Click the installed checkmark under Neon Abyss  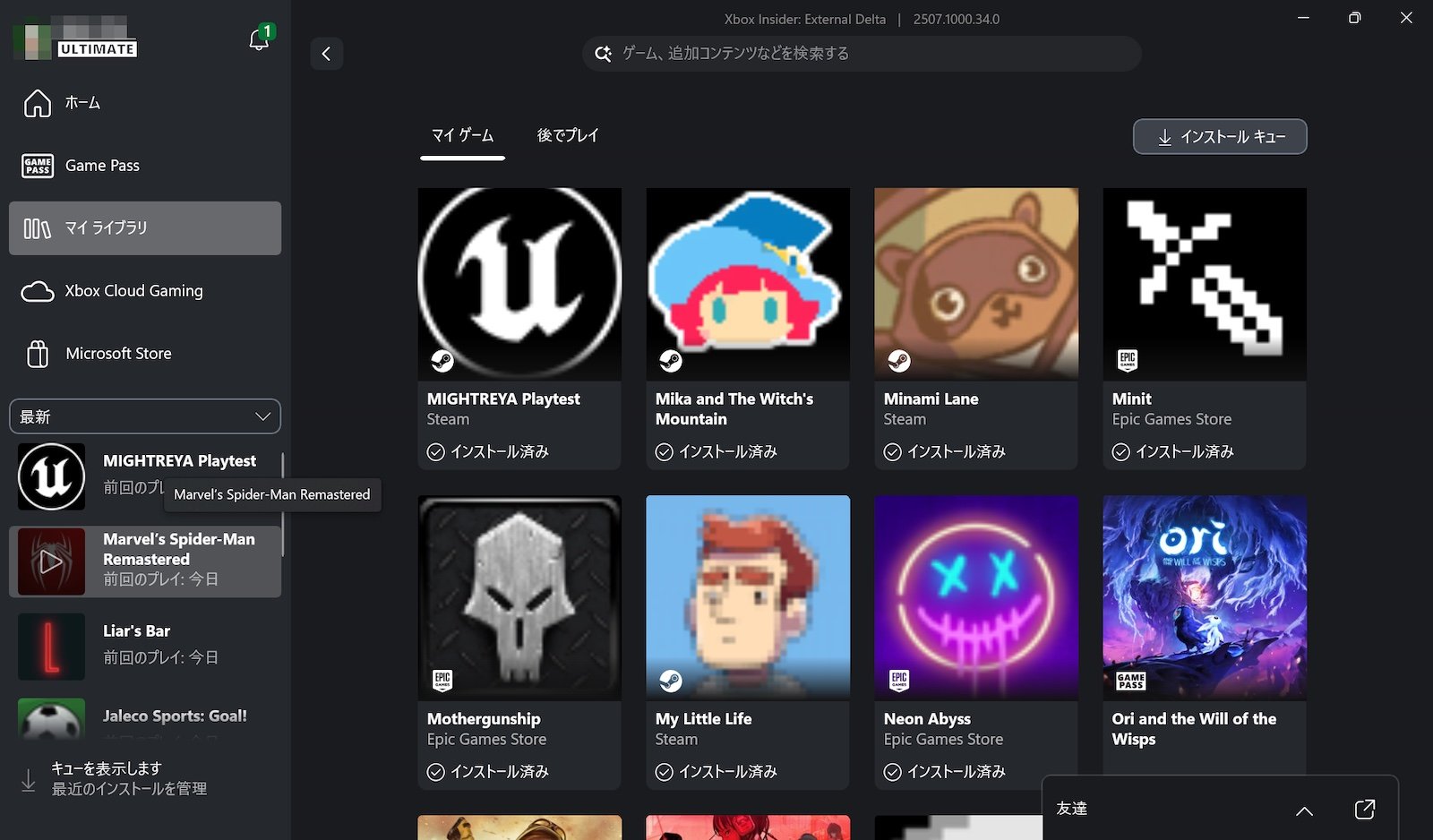pyautogui.click(x=893, y=772)
